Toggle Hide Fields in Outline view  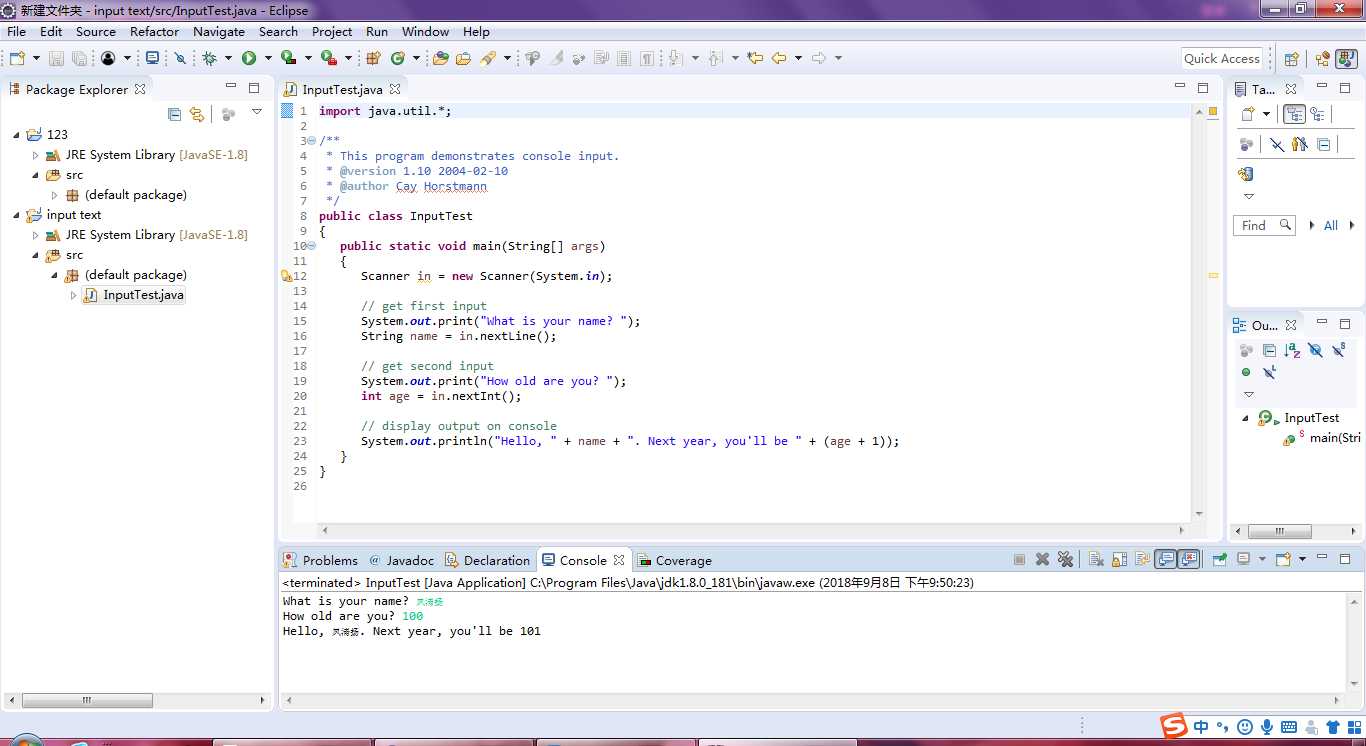1315,350
